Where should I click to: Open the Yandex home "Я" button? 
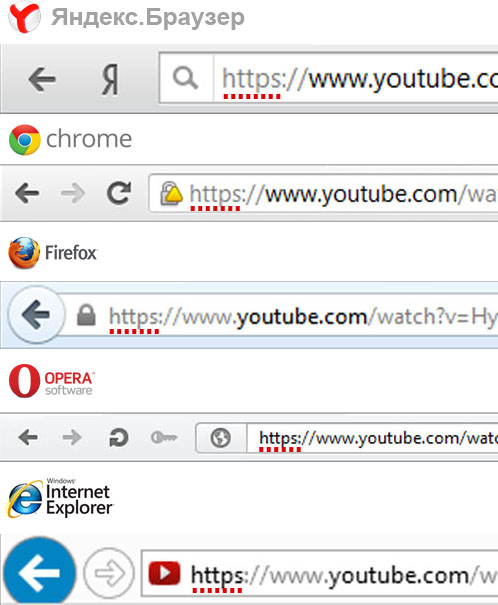coord(111,79)
